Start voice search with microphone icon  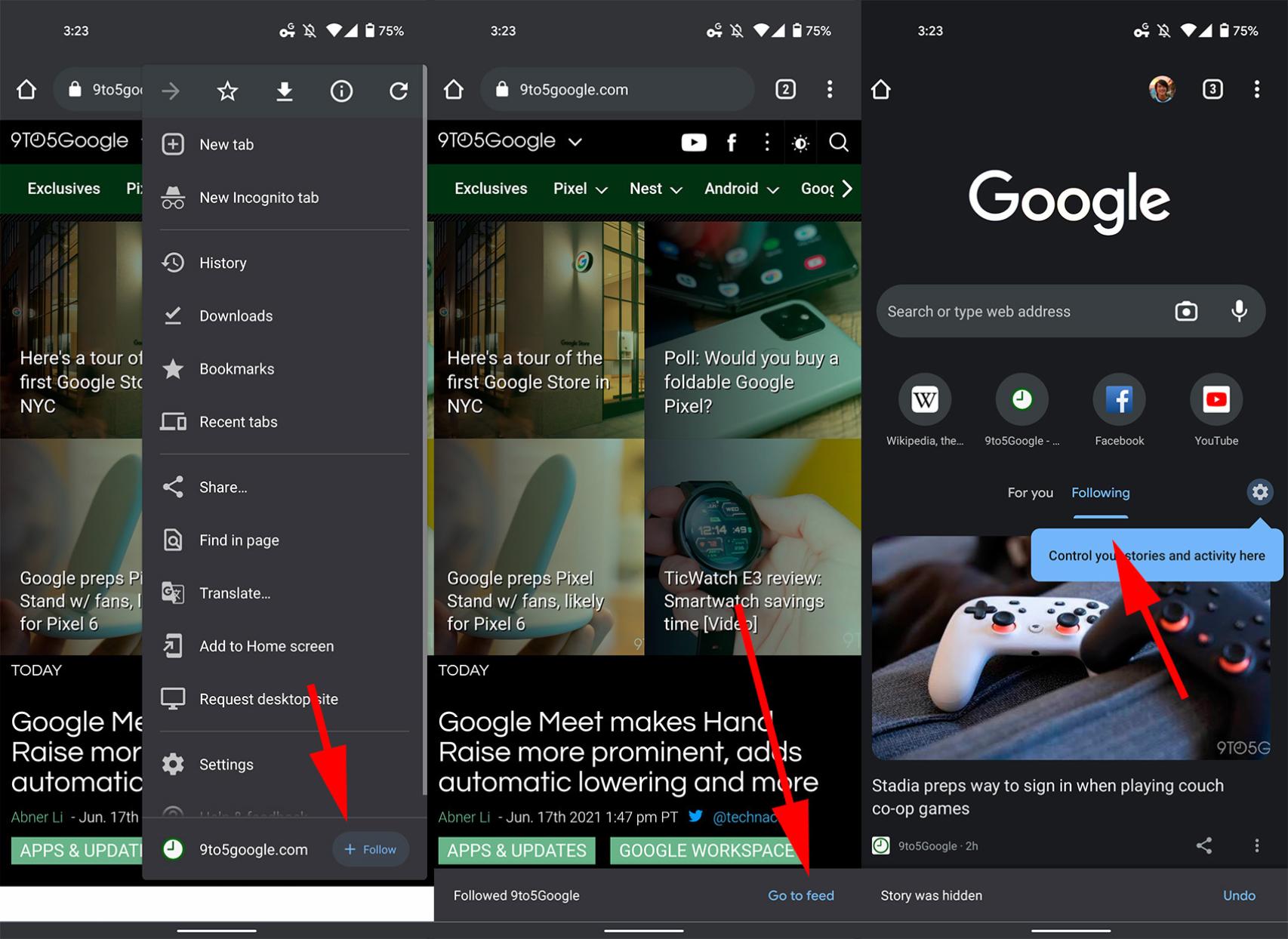[1239, 311]
